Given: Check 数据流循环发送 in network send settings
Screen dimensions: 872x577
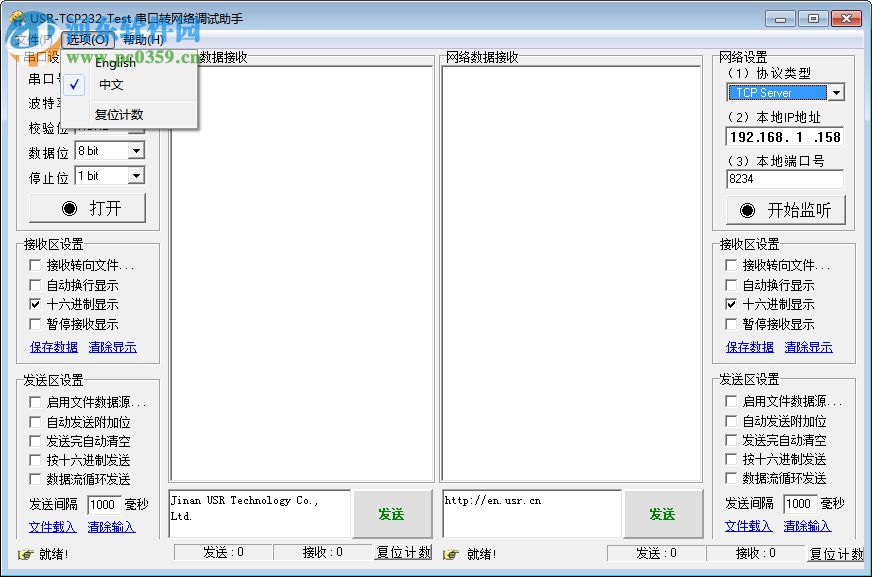Looking at the screenshot, I should pyautogui.click(x=731, y=479).
